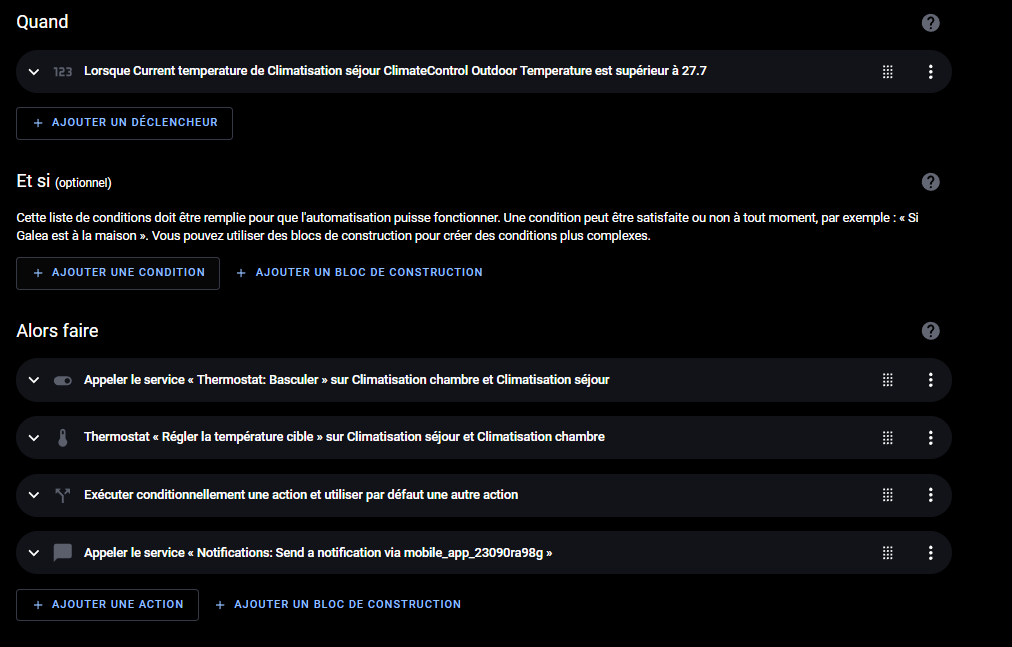The width and height of the screenshot is (1012, 647).
Task: Click the help icon next to Et si
Action: (930, 181)
